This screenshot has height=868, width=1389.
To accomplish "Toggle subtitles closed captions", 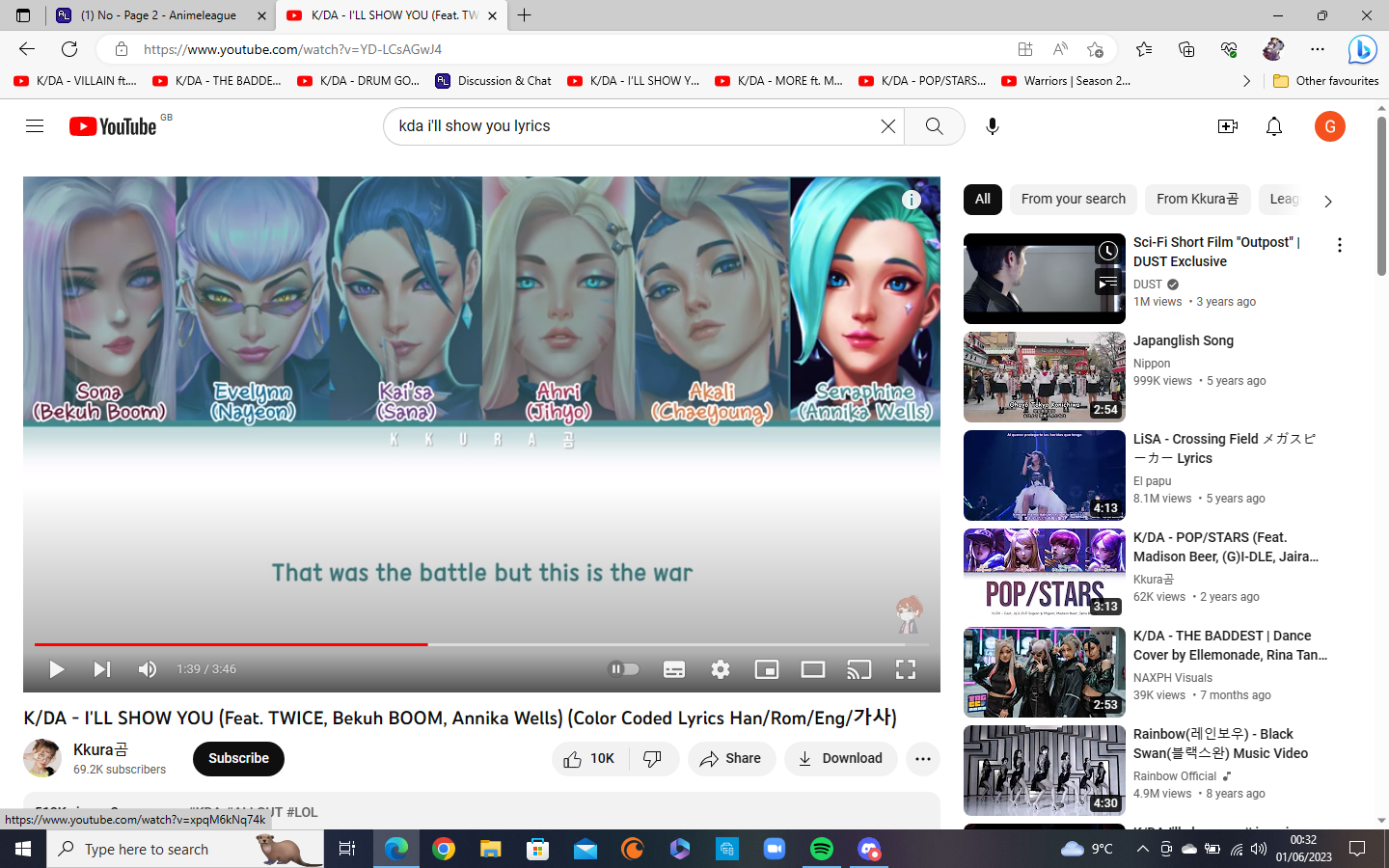I will [x=674, y=669].
